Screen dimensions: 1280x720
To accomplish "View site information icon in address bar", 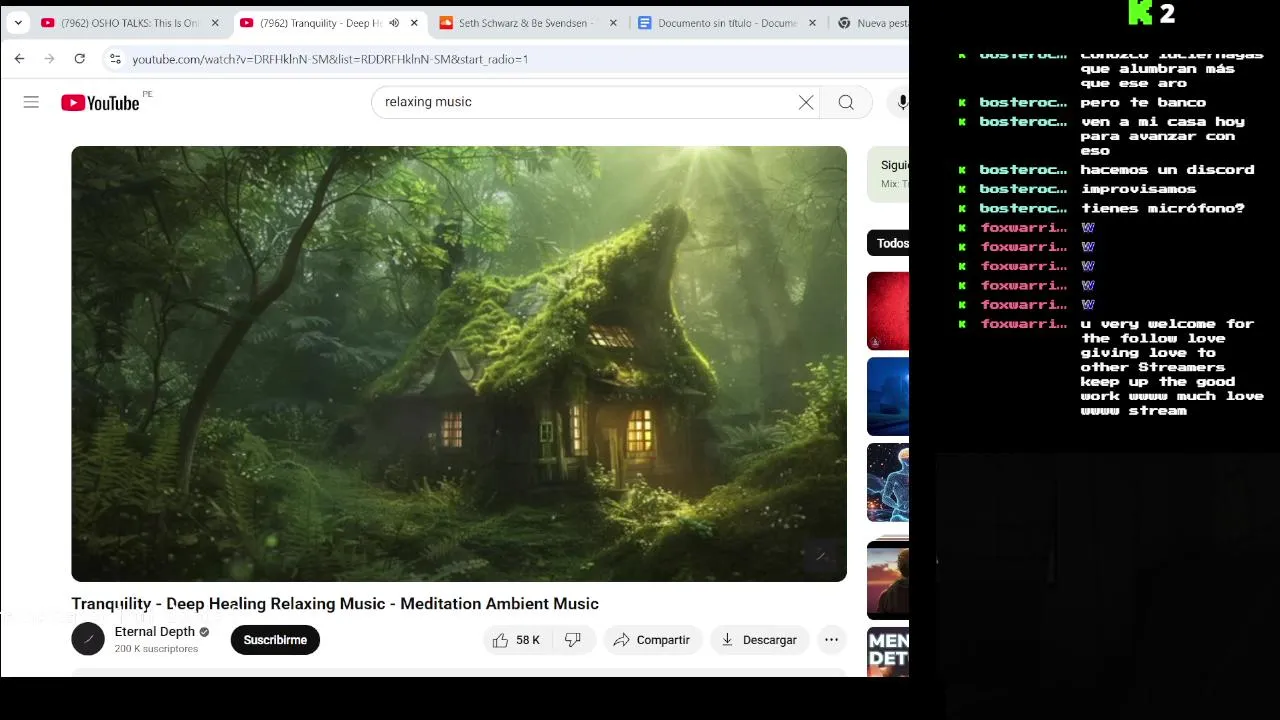I will [x=115, y=59].
